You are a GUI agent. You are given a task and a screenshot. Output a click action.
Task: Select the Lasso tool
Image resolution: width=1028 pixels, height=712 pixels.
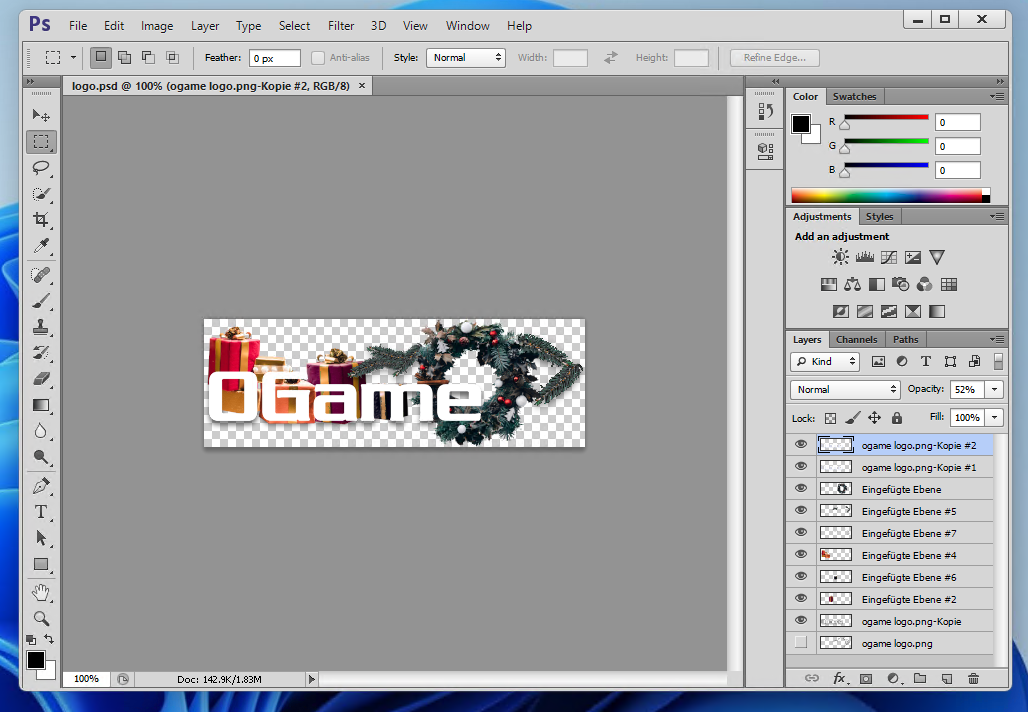pyautogui.click(x=41, y=168)
